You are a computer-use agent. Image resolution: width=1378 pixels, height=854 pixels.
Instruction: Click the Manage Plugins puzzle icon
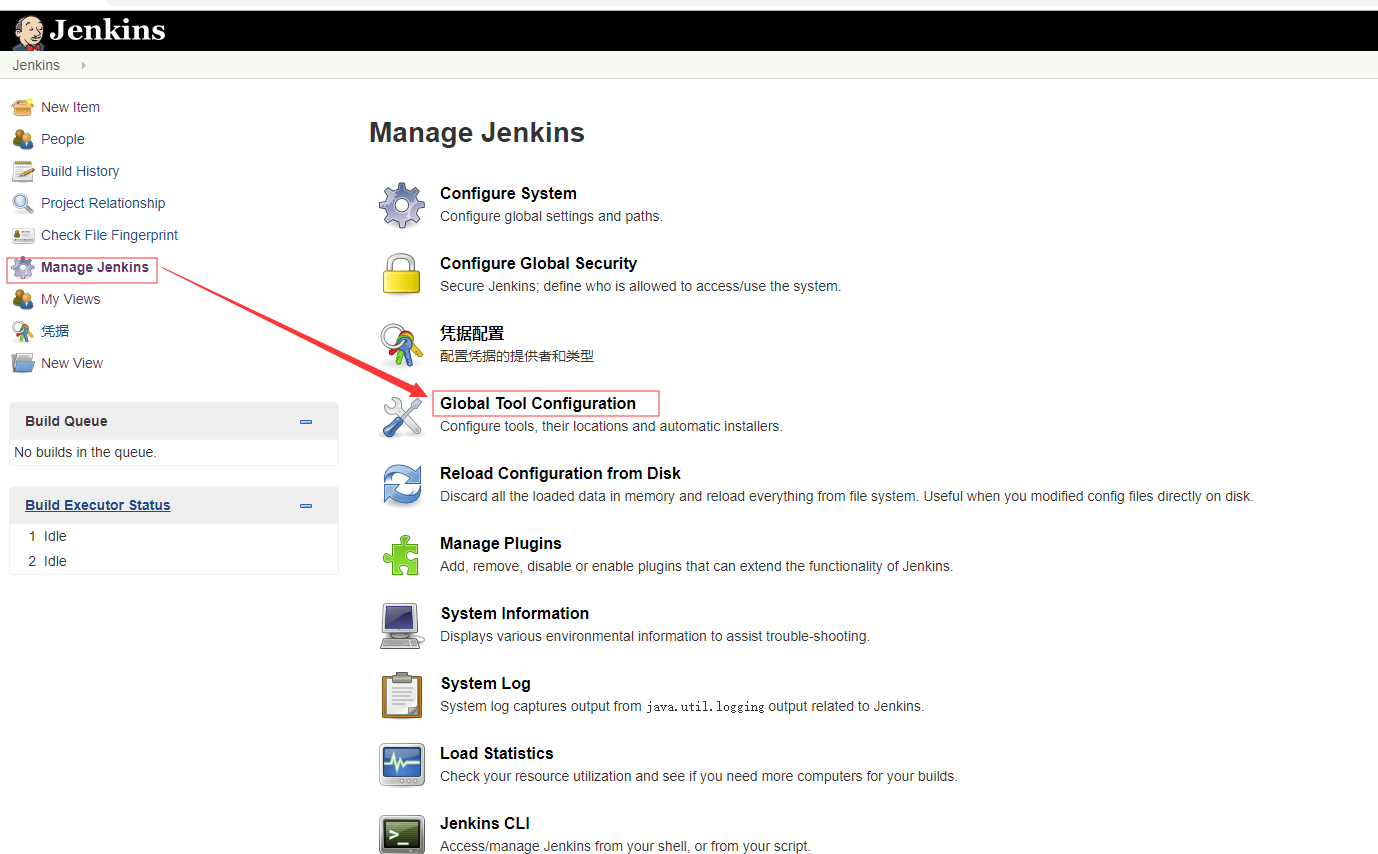click(402, 555)
